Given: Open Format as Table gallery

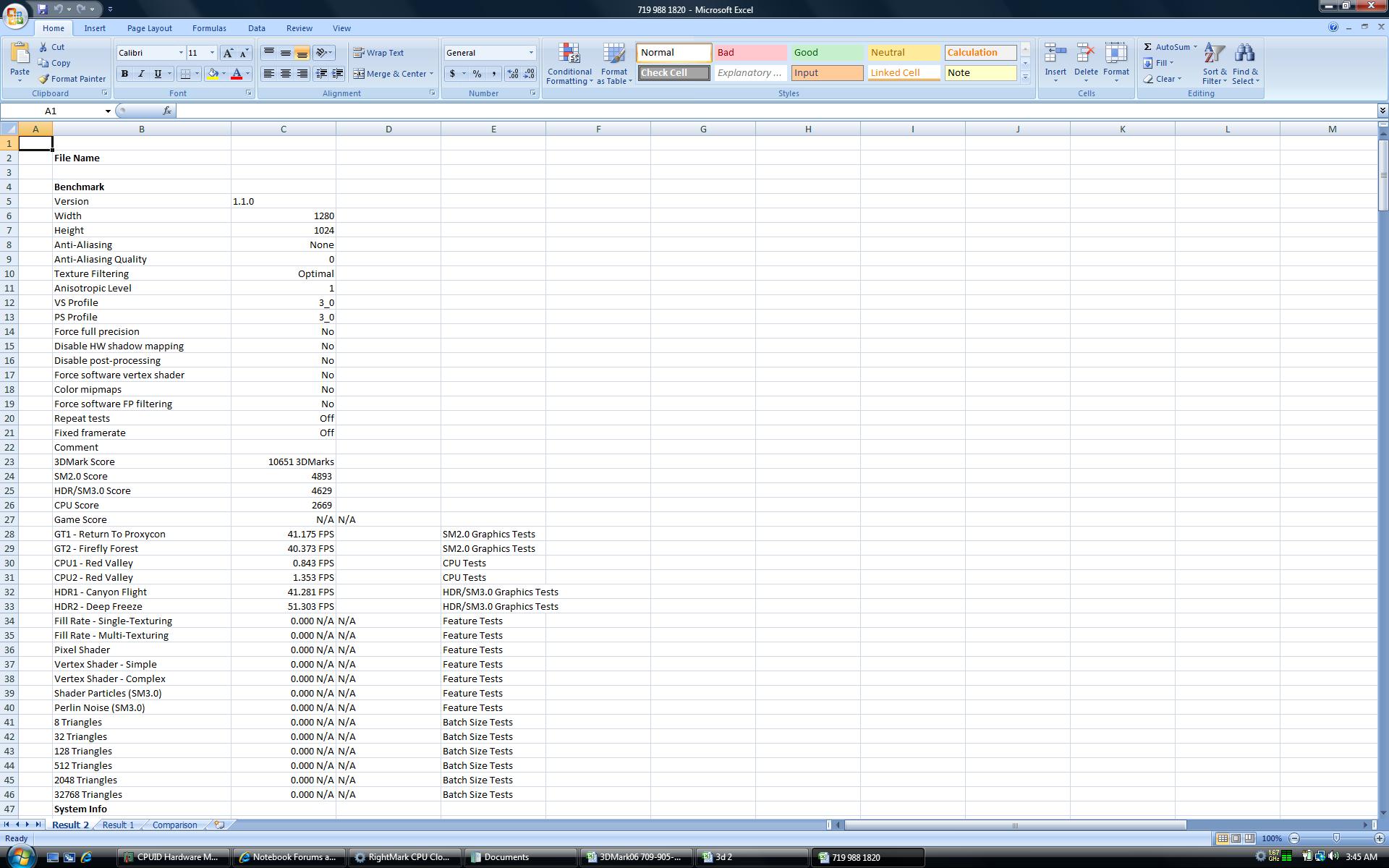Looking at the screenshot, I should click(614, 64).
